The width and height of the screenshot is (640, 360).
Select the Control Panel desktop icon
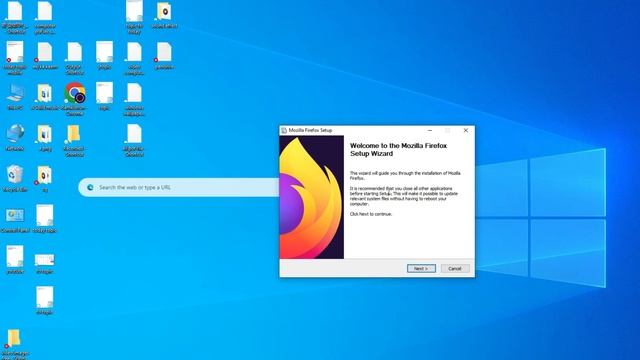coord(15,220)
